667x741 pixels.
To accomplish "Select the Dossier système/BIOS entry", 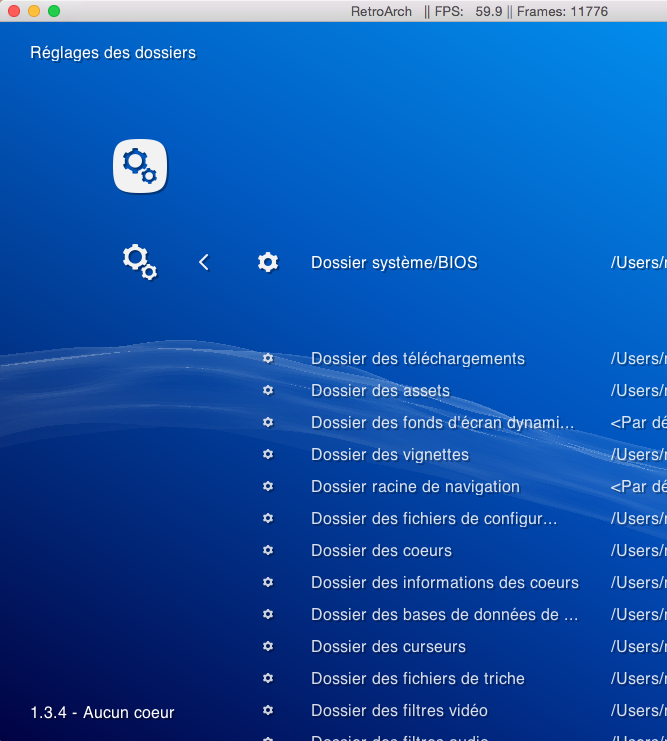I will [394, 262].
